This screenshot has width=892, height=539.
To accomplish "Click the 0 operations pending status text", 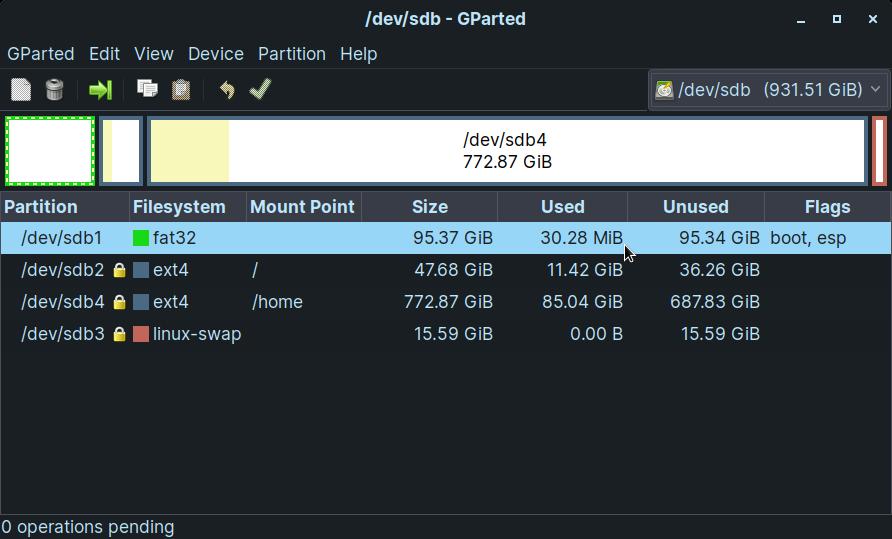I will pos(87,527).
